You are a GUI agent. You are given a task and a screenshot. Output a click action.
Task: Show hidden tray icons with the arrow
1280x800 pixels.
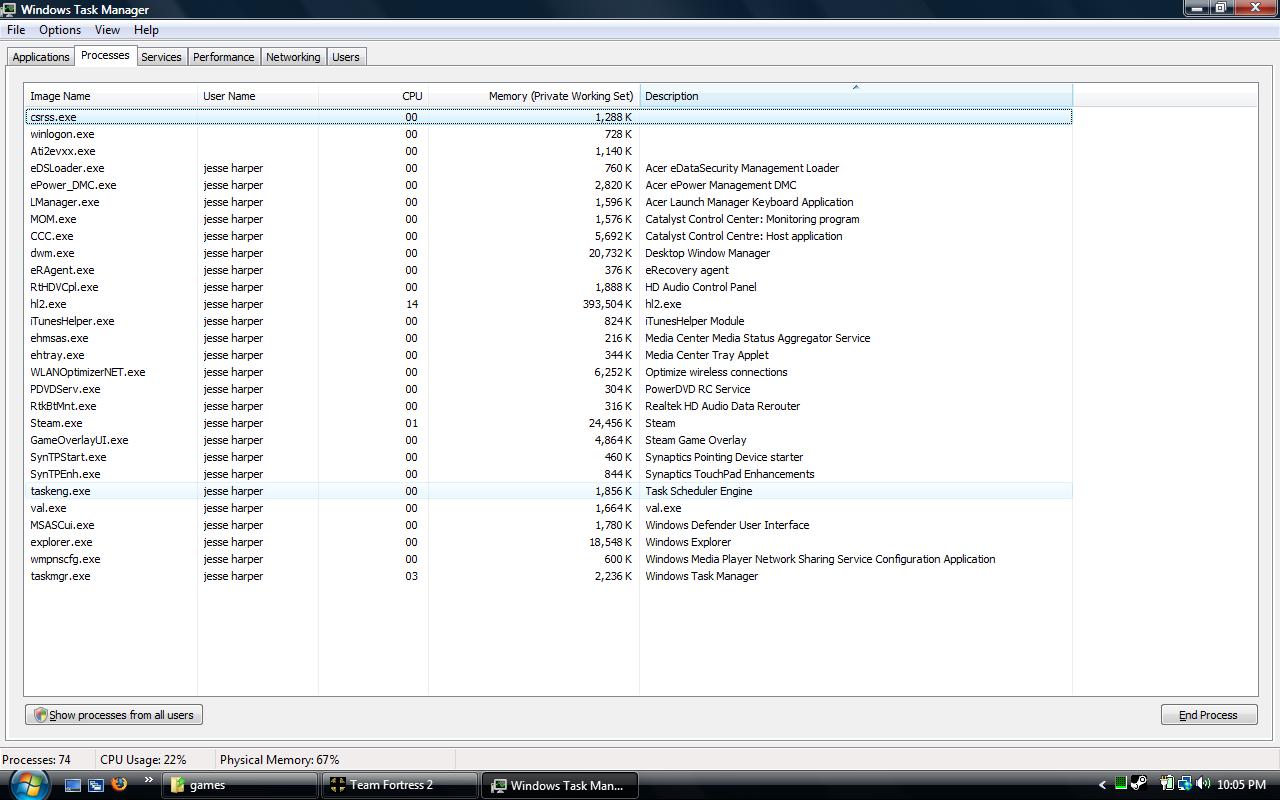point(1102,785)
